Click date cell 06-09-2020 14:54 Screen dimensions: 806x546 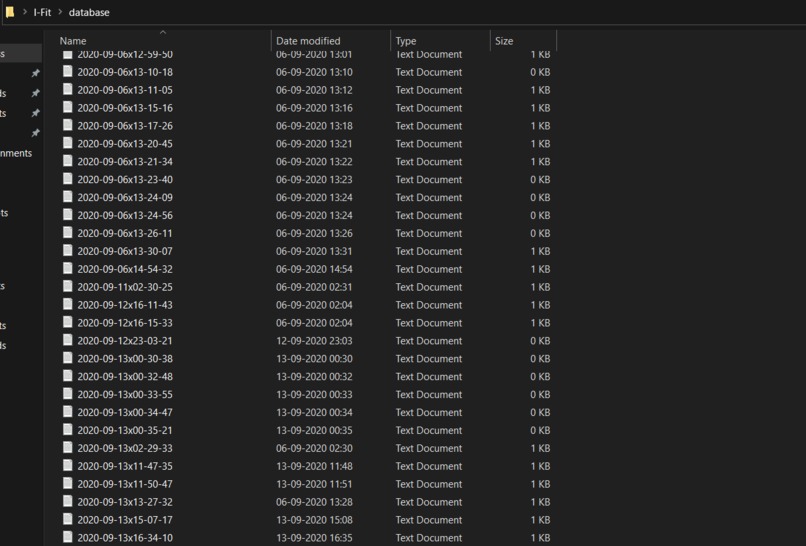click(x=314, y=269)
